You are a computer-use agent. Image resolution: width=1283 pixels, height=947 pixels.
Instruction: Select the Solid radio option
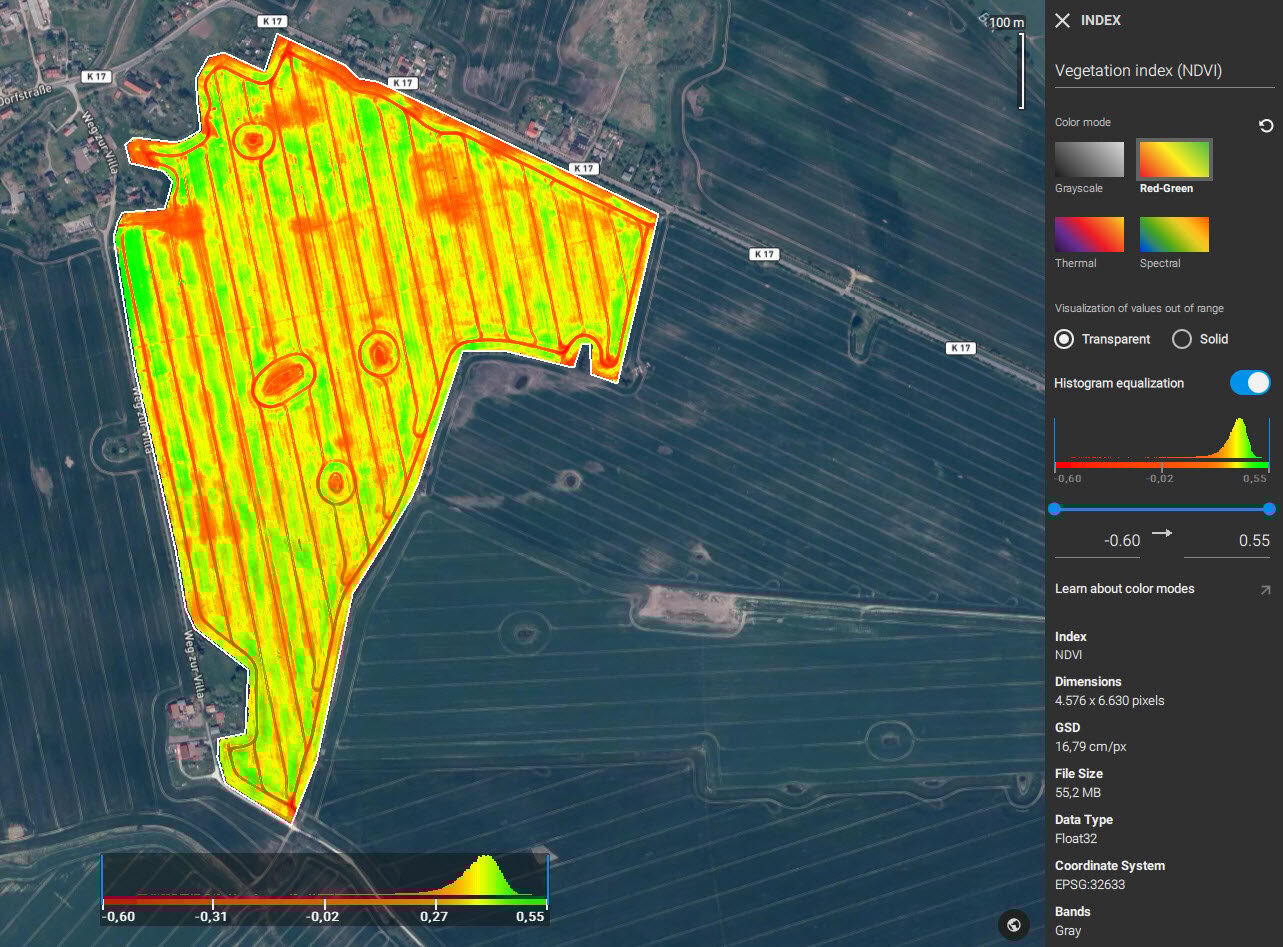coord(1182,339)
